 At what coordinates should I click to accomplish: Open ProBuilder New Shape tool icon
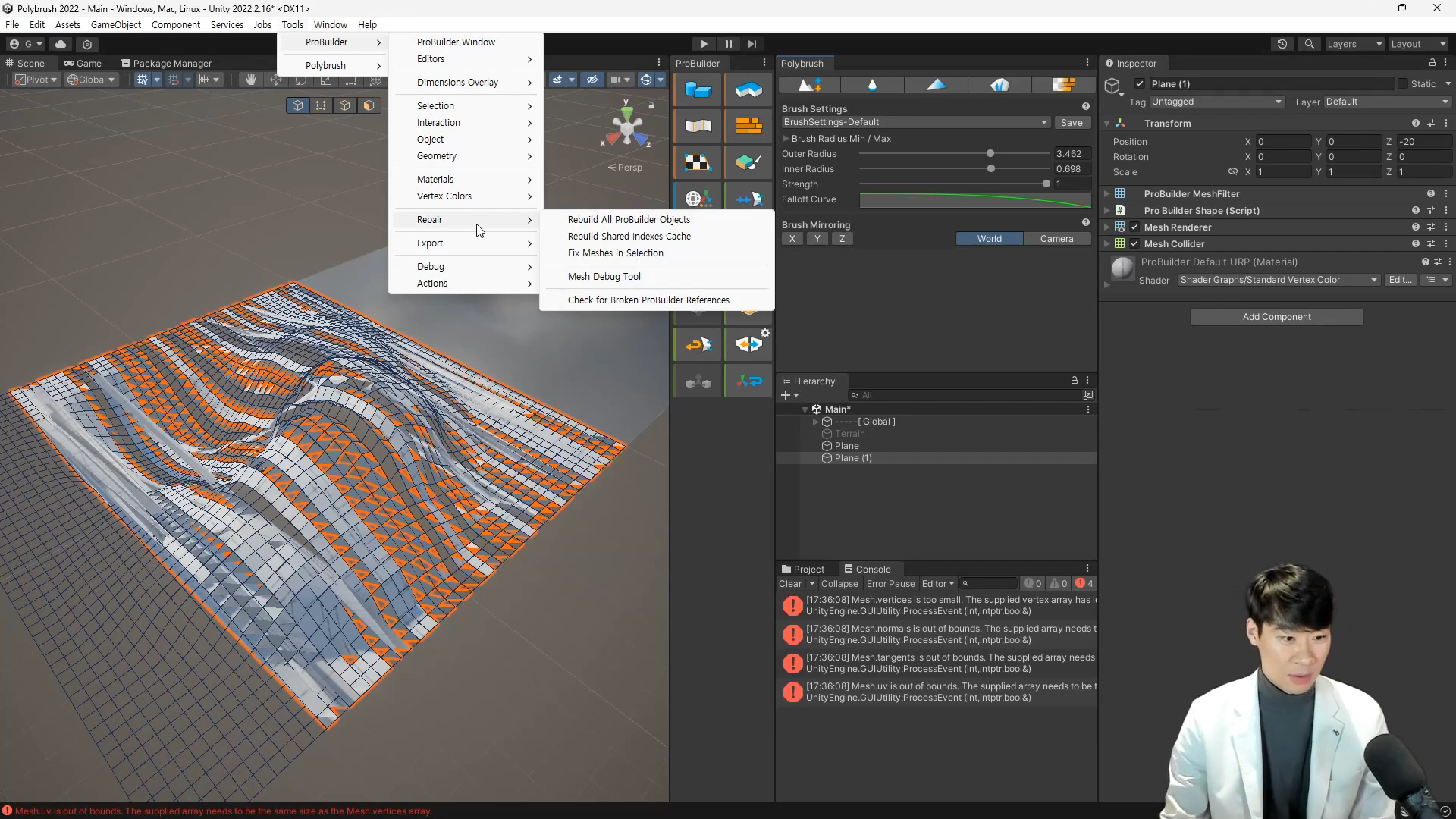(698, 90)
